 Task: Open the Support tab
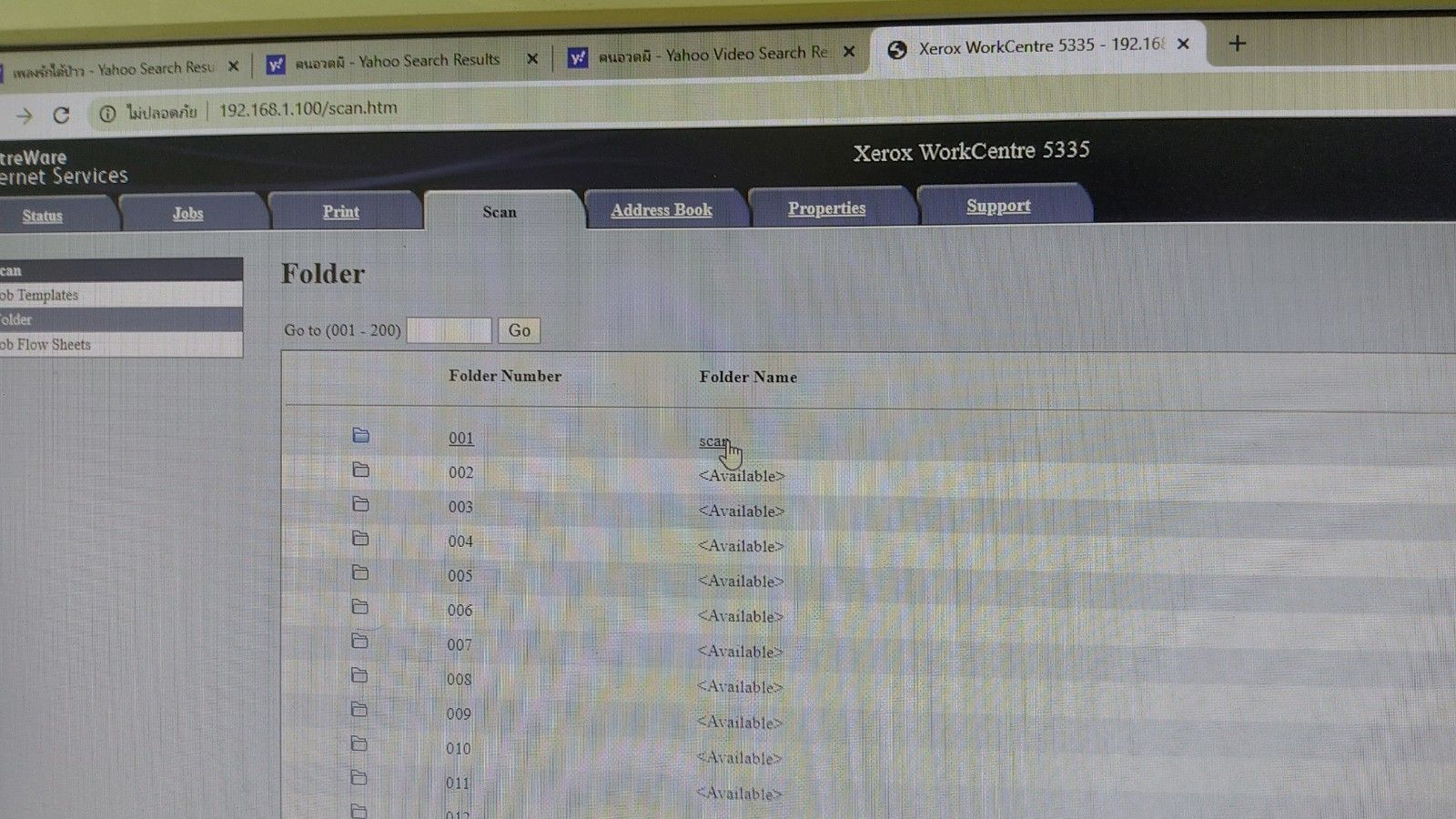[x=998, y=206]
